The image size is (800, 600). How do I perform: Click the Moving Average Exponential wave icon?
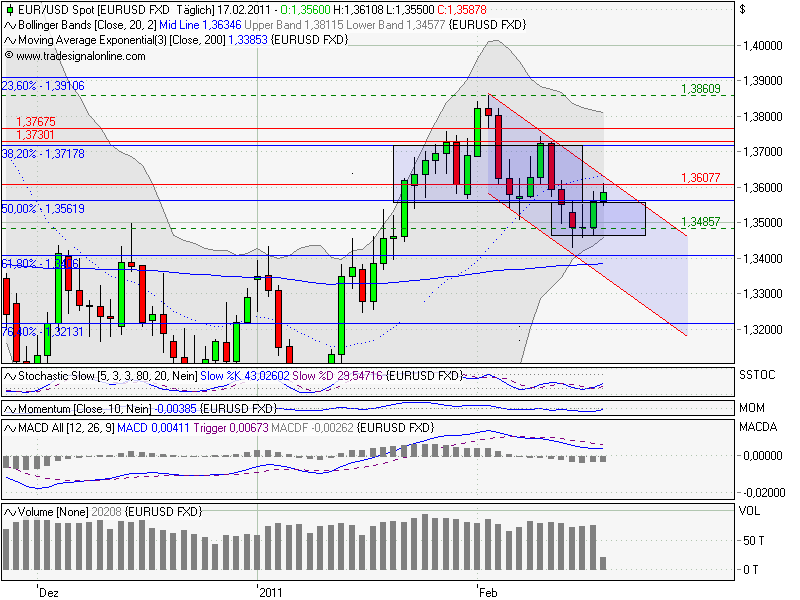tap(9, 38)
